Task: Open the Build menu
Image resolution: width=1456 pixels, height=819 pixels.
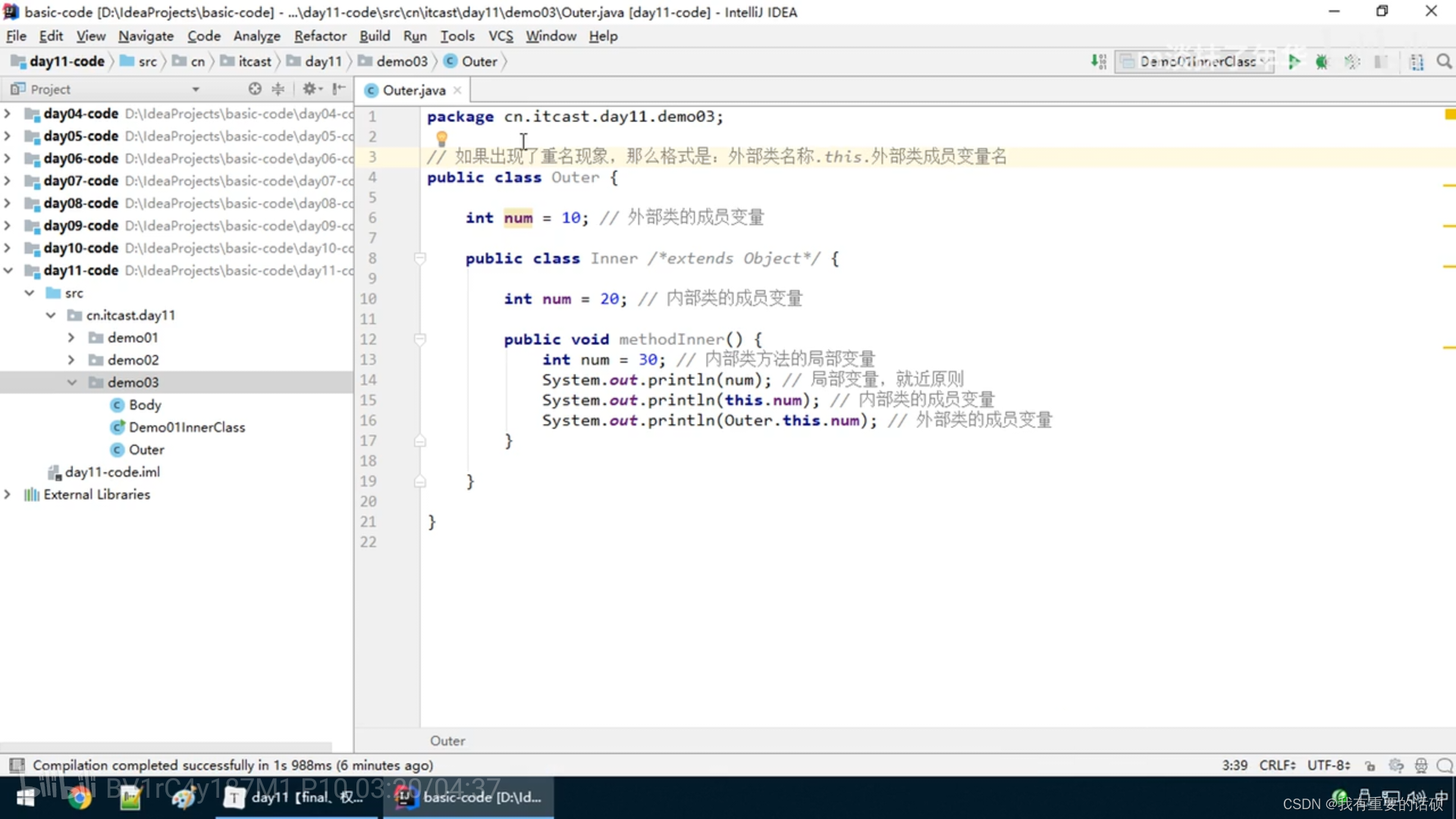Action: coord(375,36)
